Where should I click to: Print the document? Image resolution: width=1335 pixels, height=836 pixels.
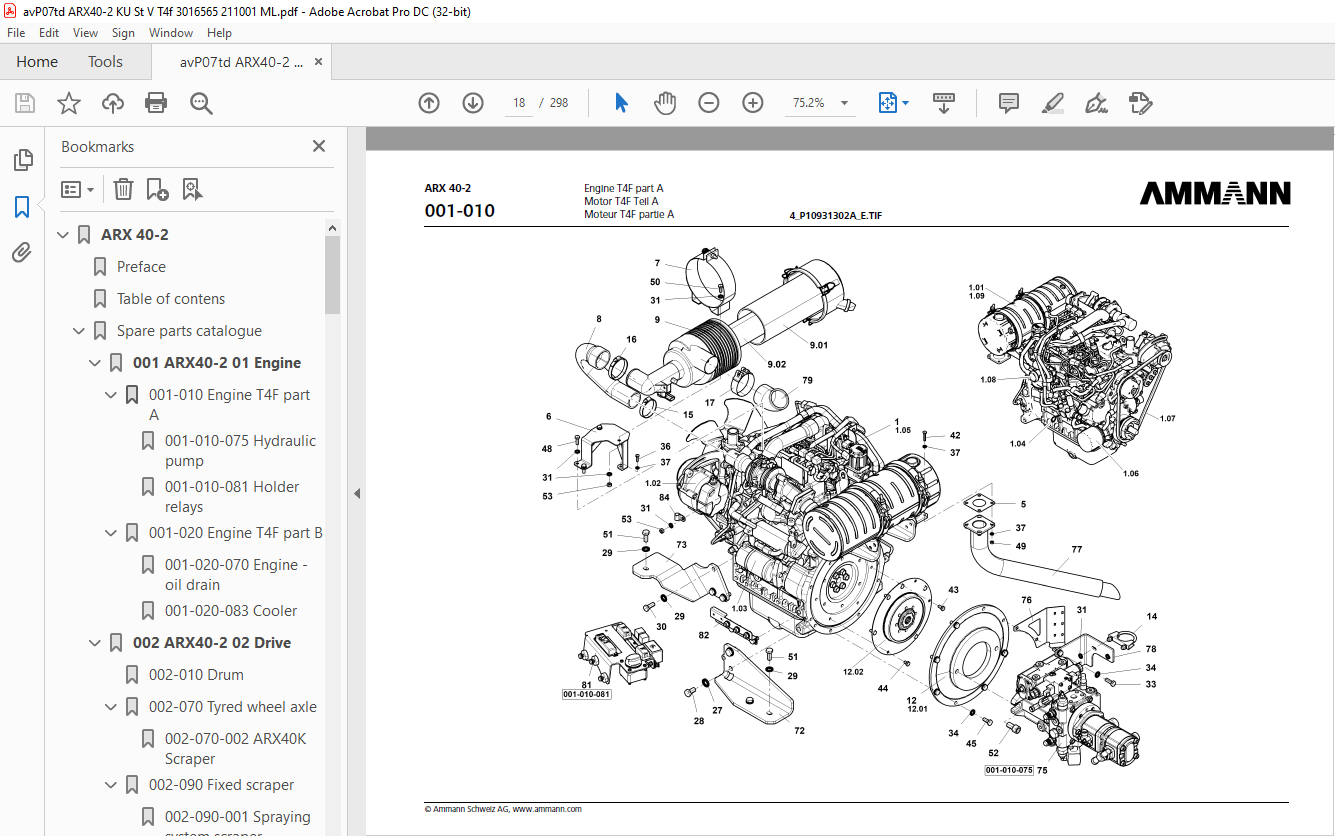pyautogui.click(x=156, y=103)
